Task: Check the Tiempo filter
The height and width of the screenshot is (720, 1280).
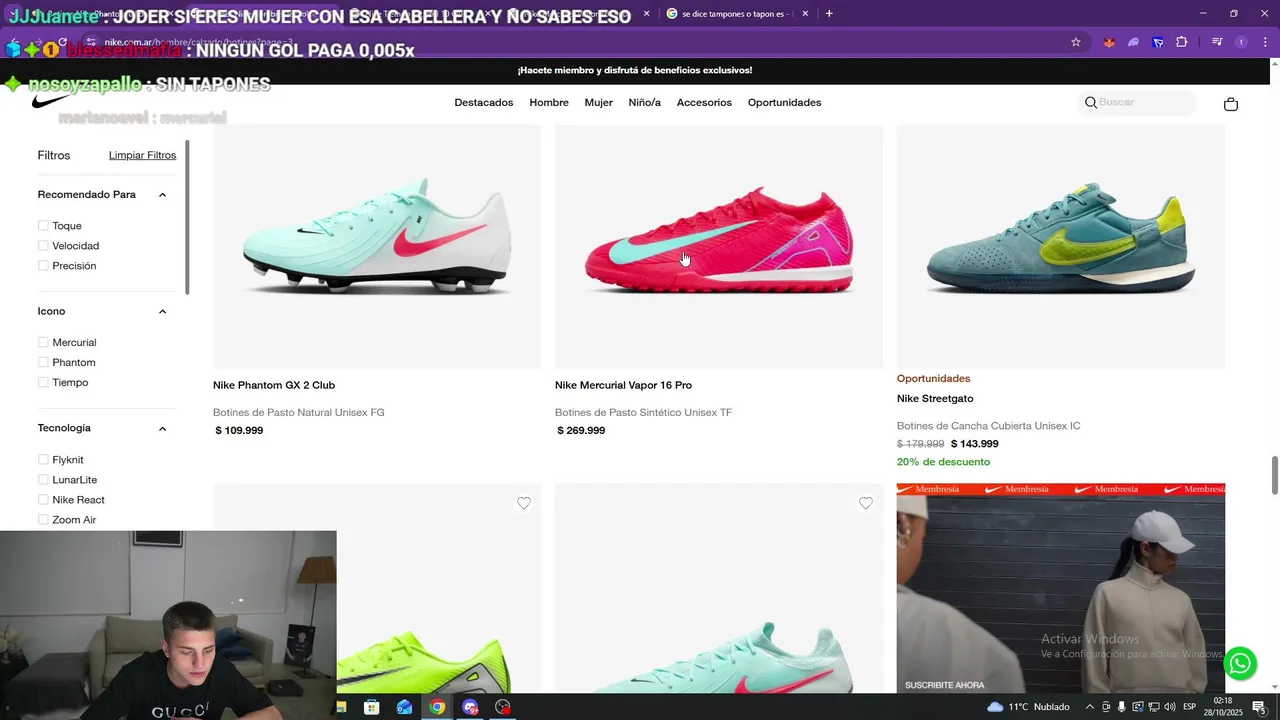Action: tap(43, 383)
